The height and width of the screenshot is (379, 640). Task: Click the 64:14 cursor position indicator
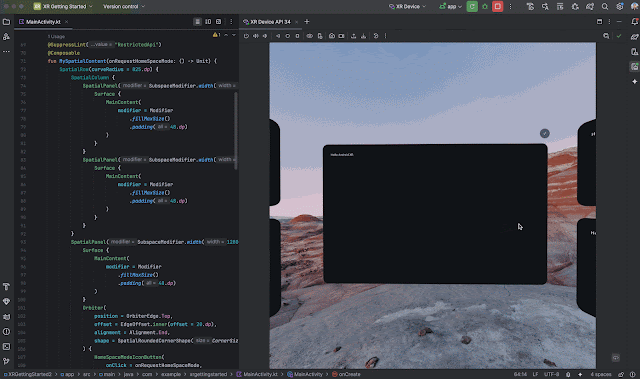pos(520,374)
